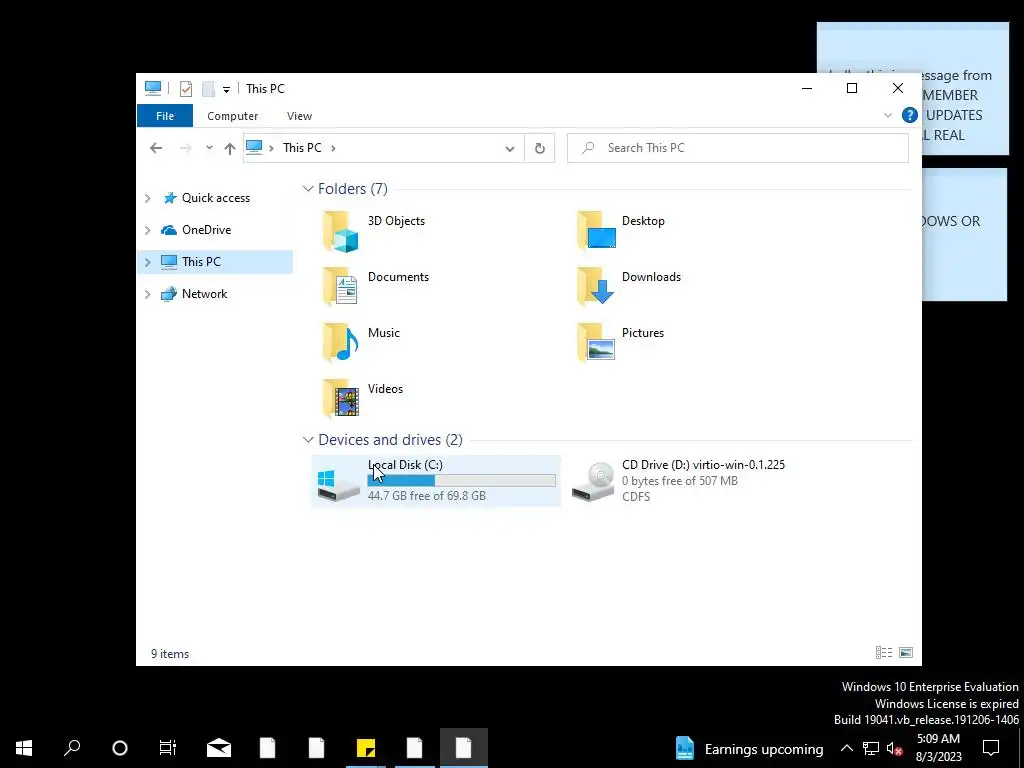Open Cortana circle on taskbar

pos(120,748)
